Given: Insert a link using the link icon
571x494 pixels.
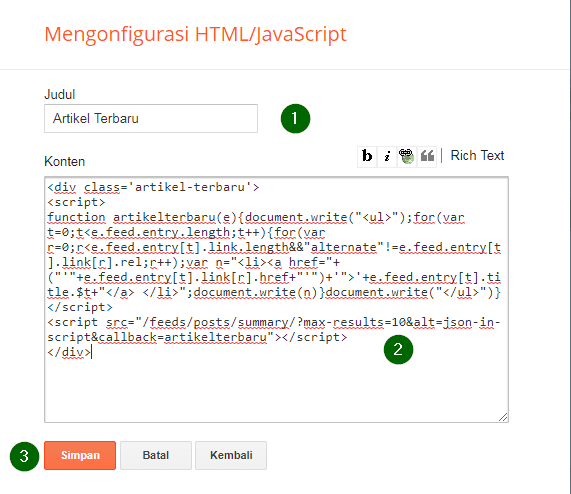Looking at the screenshot, I should click(406, 156).
